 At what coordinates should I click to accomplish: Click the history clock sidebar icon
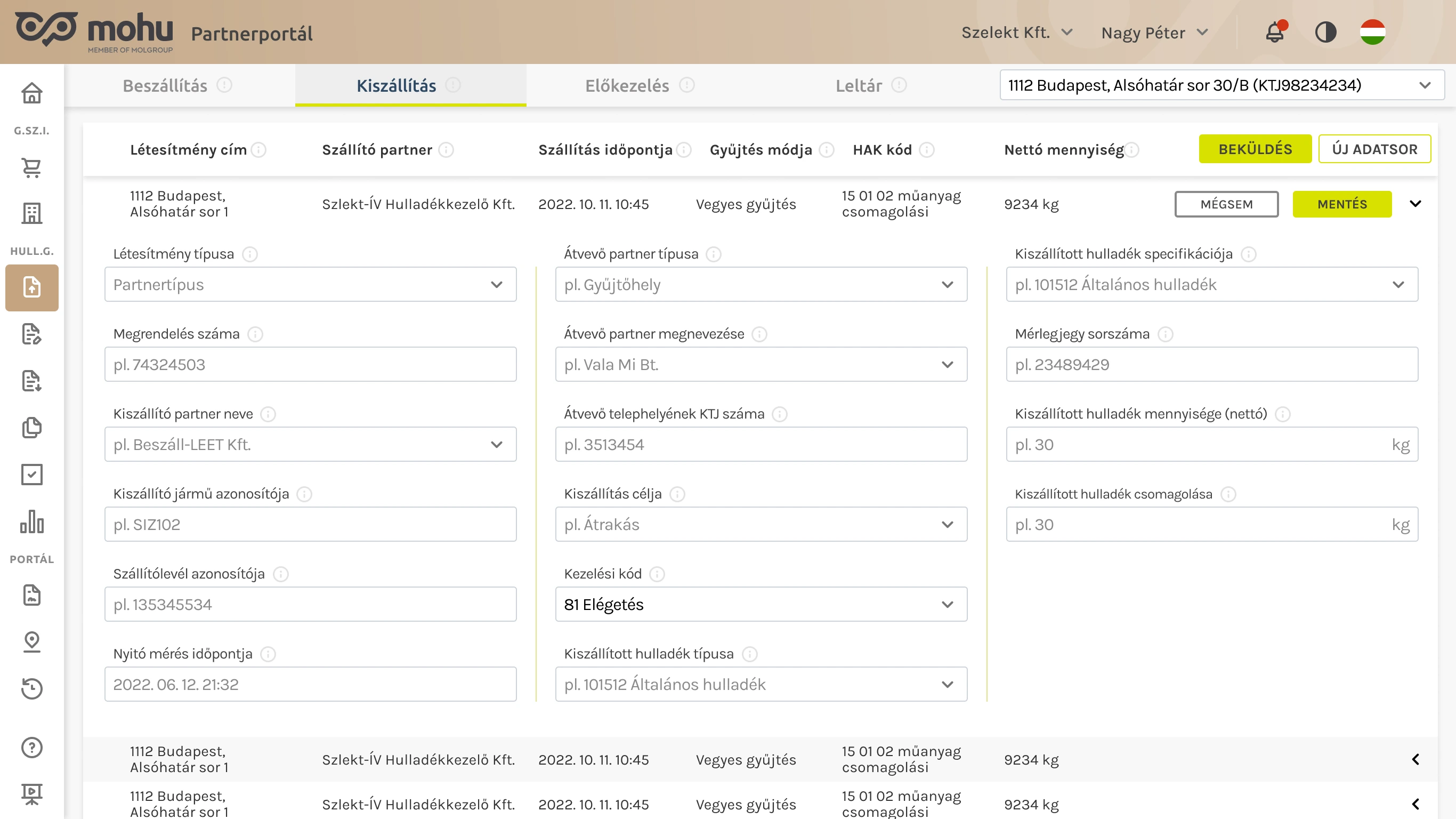(31, 688)
